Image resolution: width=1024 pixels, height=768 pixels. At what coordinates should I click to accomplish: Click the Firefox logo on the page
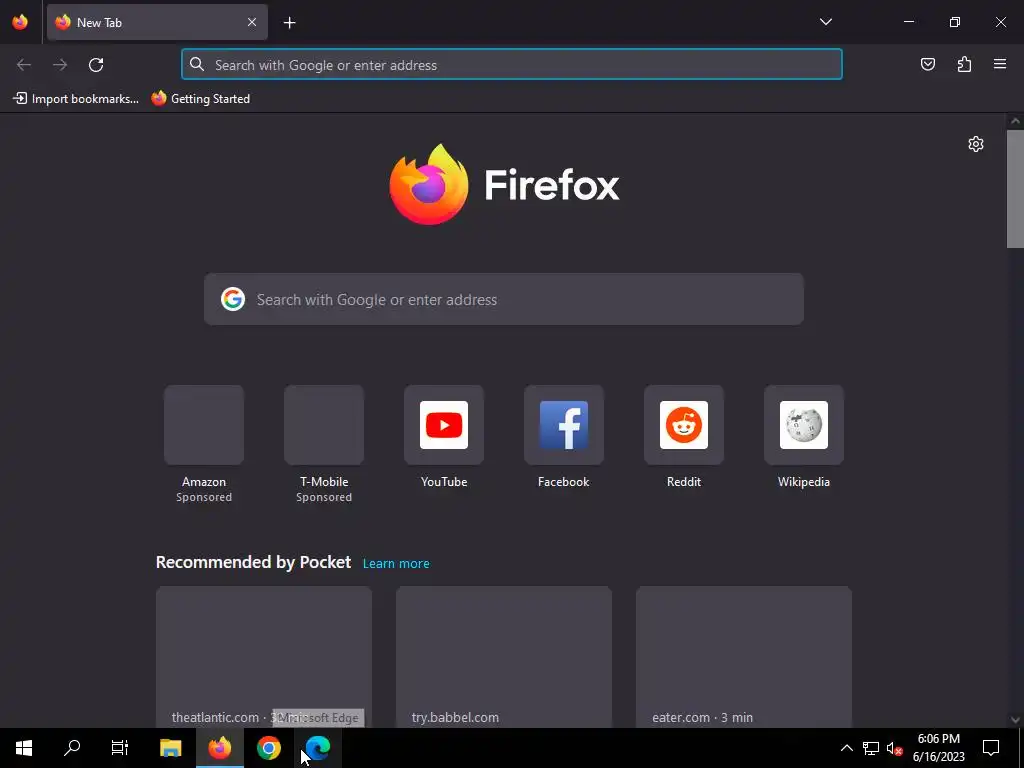pos(504,184)
